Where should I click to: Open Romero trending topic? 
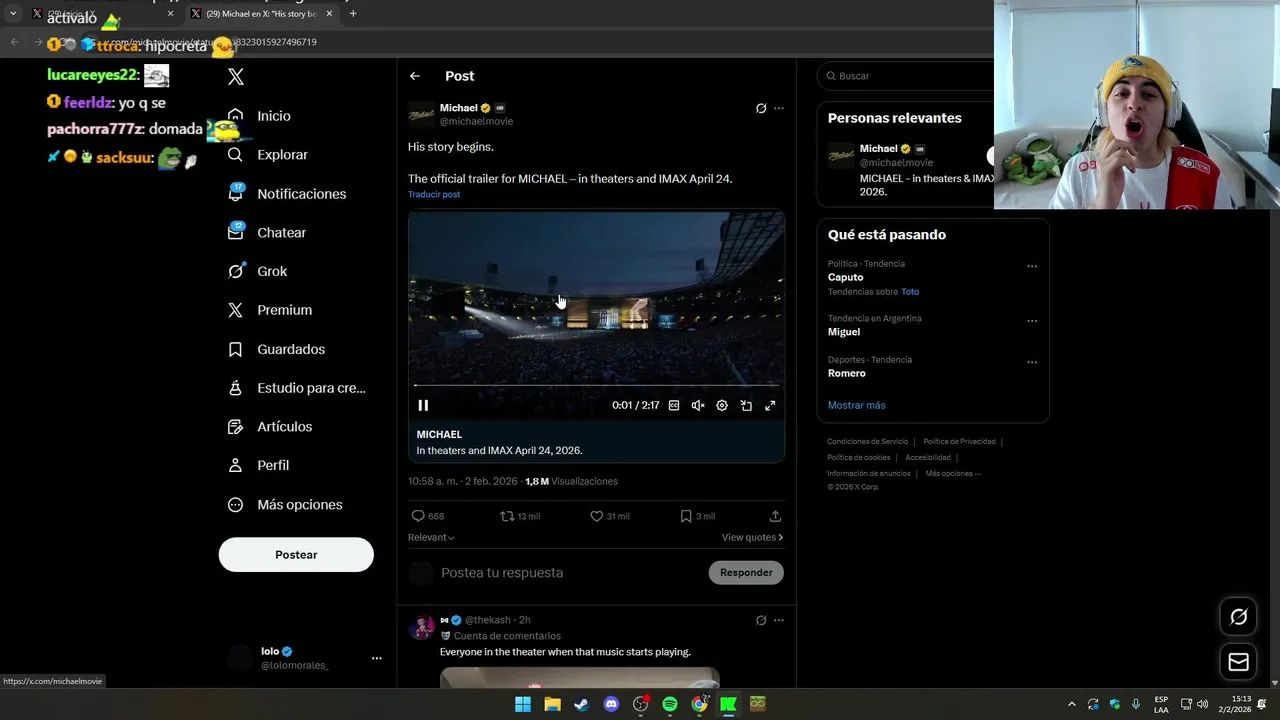(x=847, y=373)
